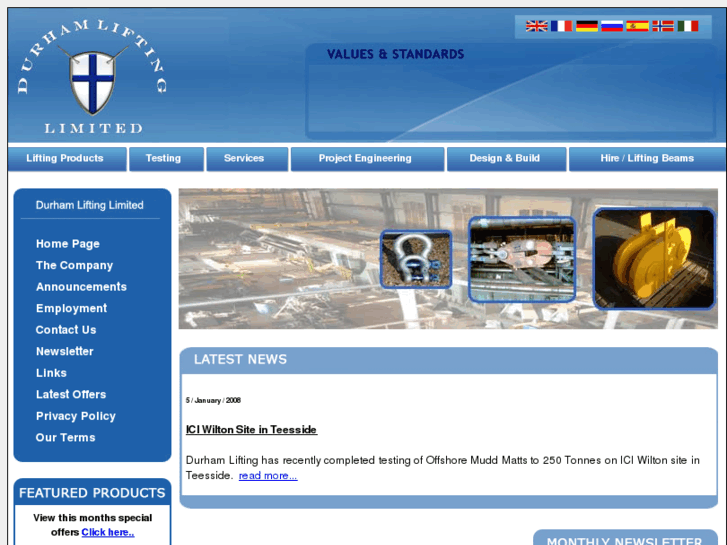Open Links page from sidebar
This screenshot has height=545, width=727.
(51, 373)
